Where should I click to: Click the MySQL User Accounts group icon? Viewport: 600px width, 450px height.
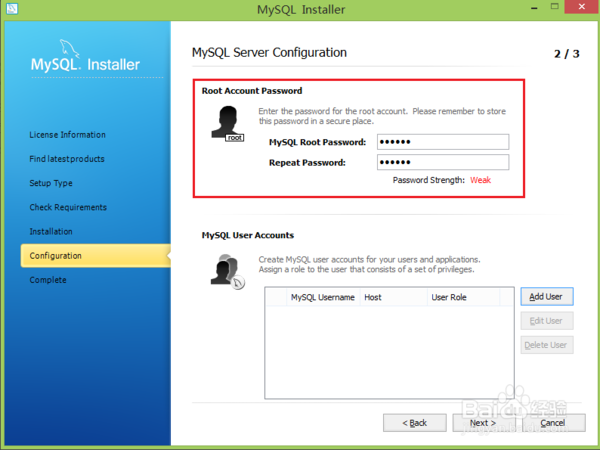(227, 271)
